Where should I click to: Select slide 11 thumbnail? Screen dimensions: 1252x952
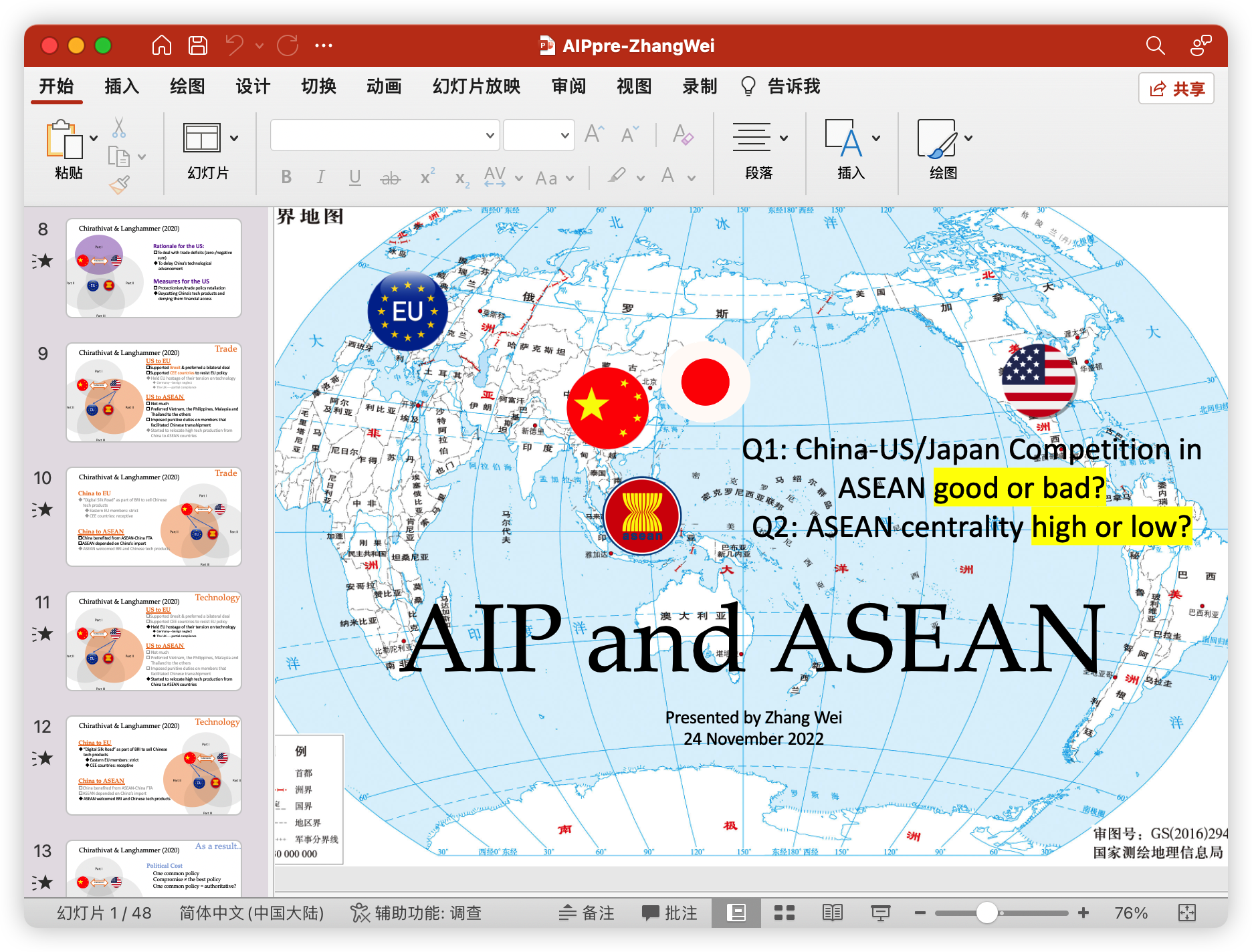154,641
